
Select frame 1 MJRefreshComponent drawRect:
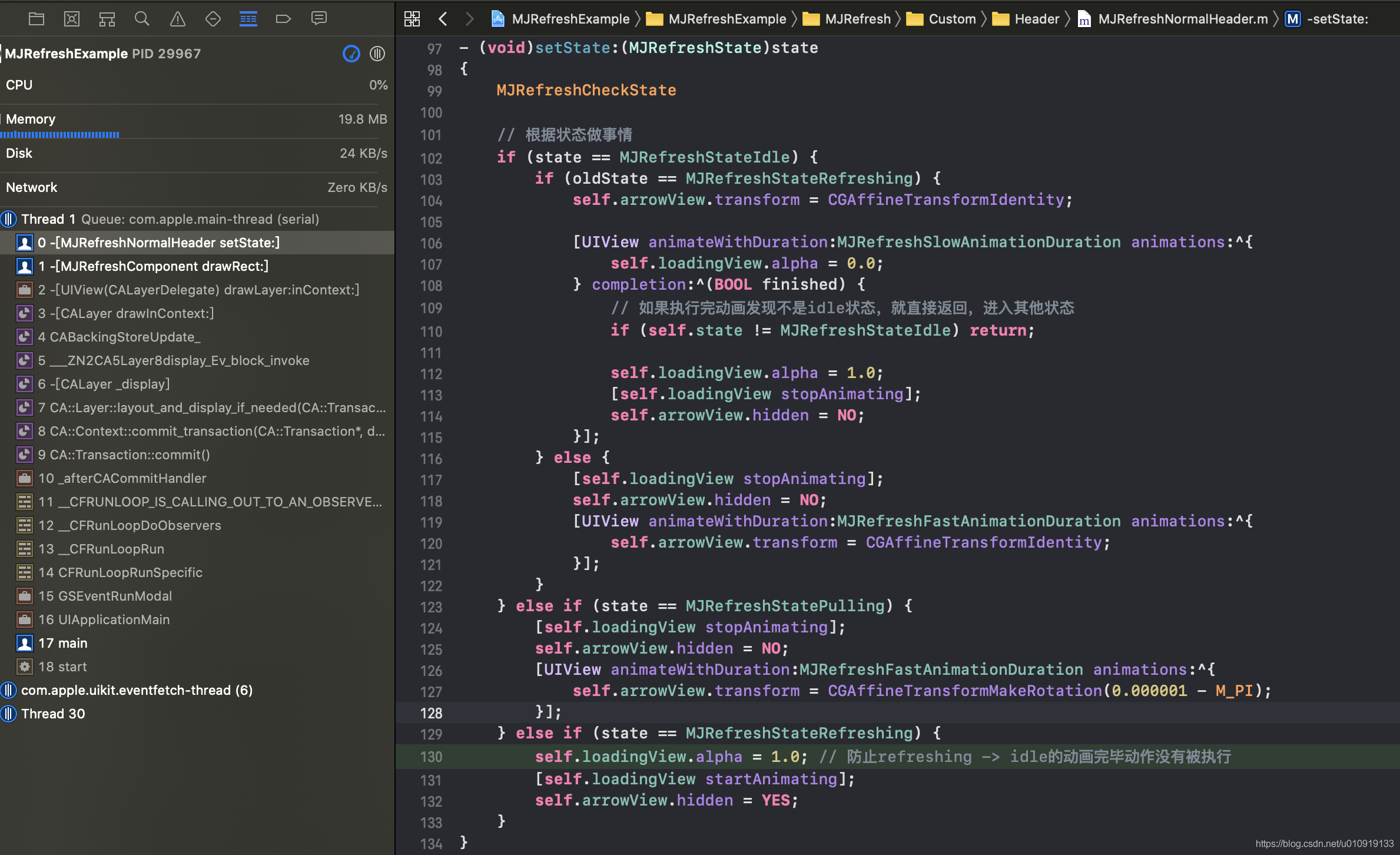coord(153,266)
